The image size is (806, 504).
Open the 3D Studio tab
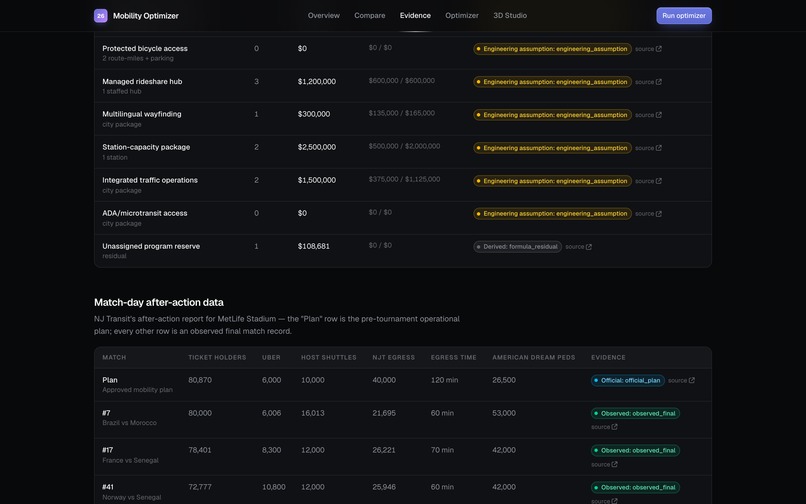coord(510,15)
